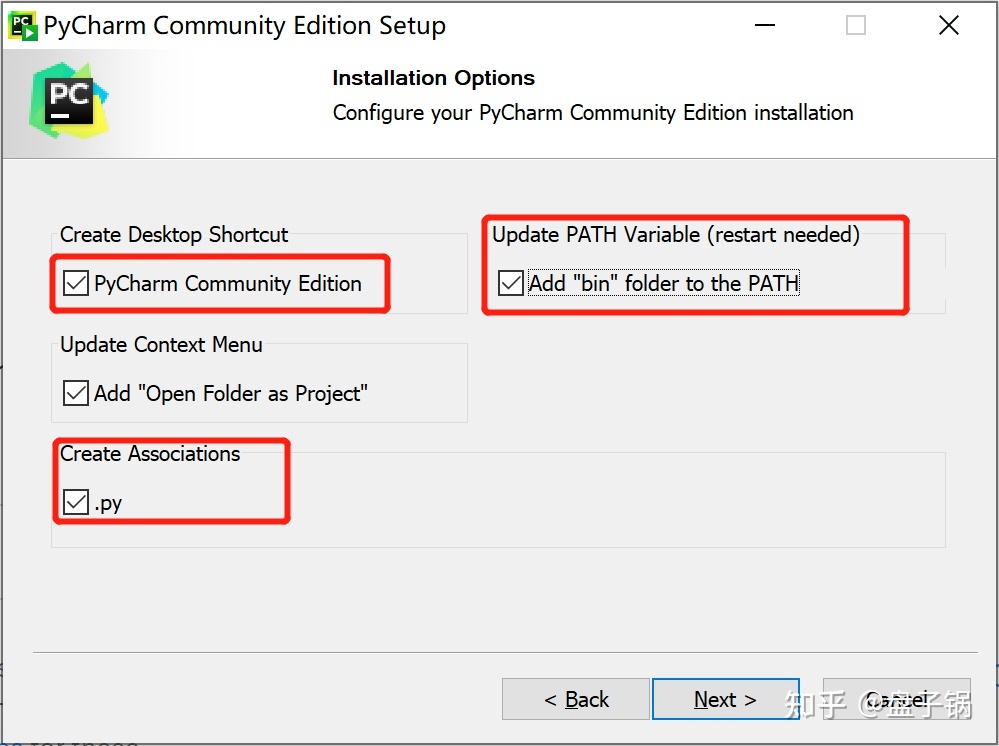Image resolution: width=999 pixels, height=746 pixels.
Task: Minimize the PyCharm setup window
Action: pos(765,25)
